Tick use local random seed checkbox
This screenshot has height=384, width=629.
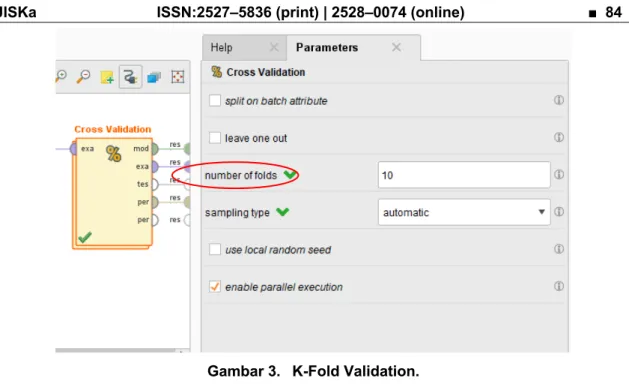tap(215, 249)
